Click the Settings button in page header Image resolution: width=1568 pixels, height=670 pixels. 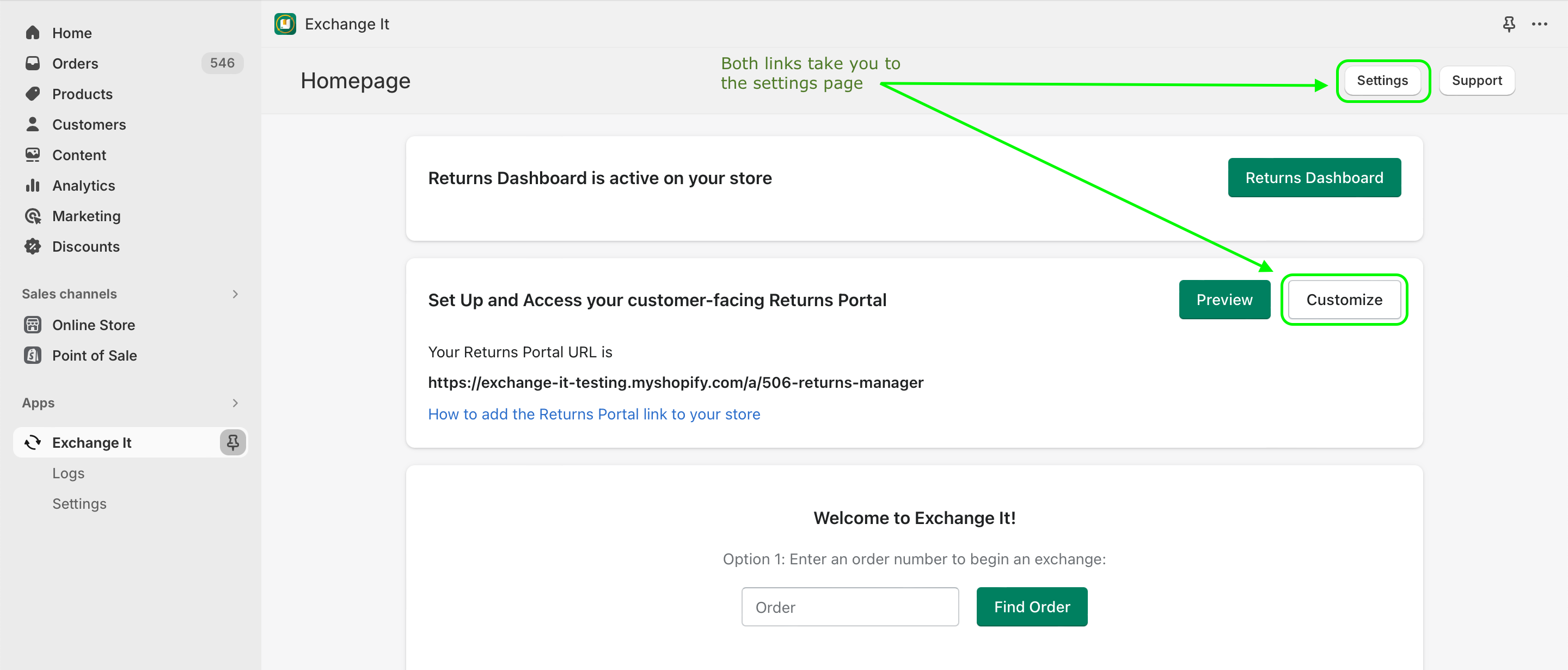(1382, 81)
